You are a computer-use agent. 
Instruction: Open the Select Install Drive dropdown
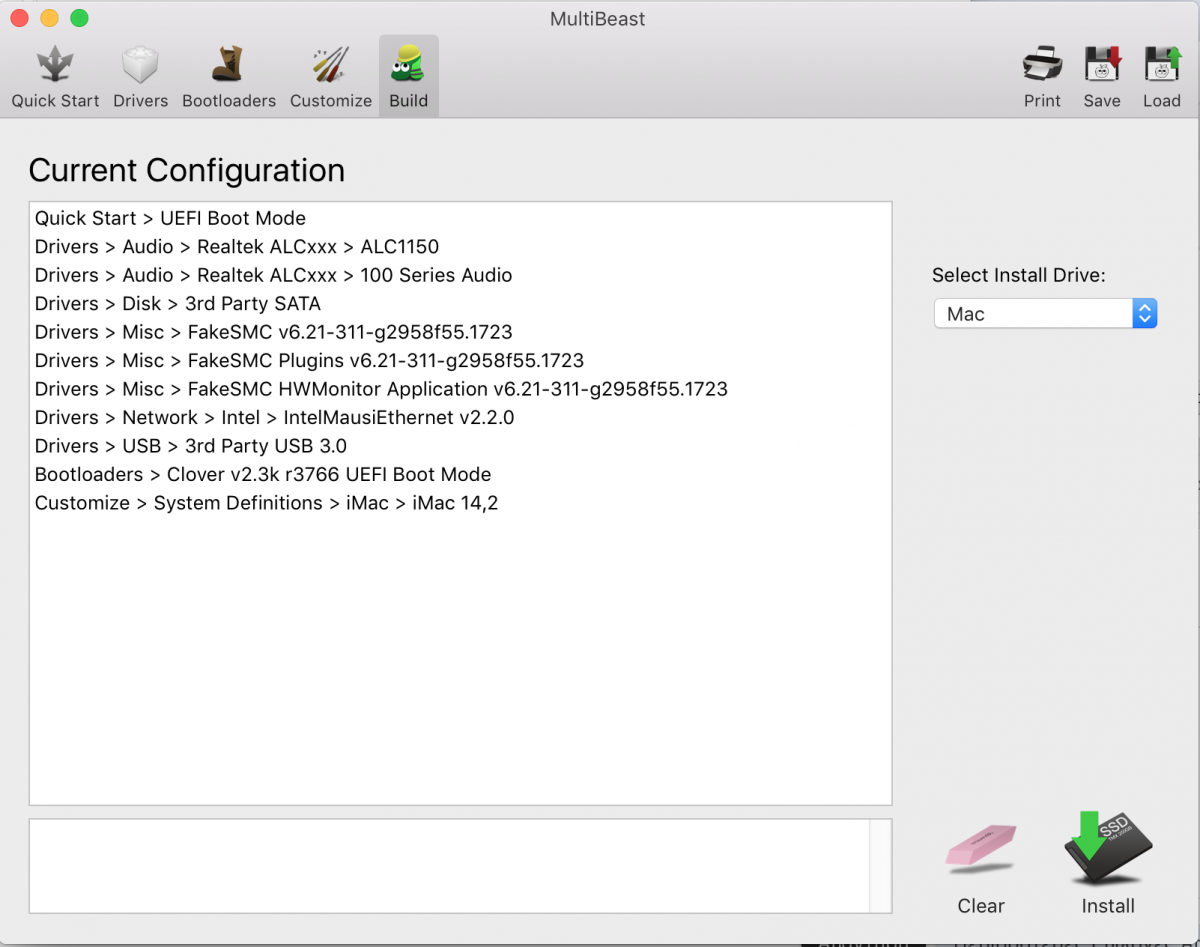tap(1045, 314)
